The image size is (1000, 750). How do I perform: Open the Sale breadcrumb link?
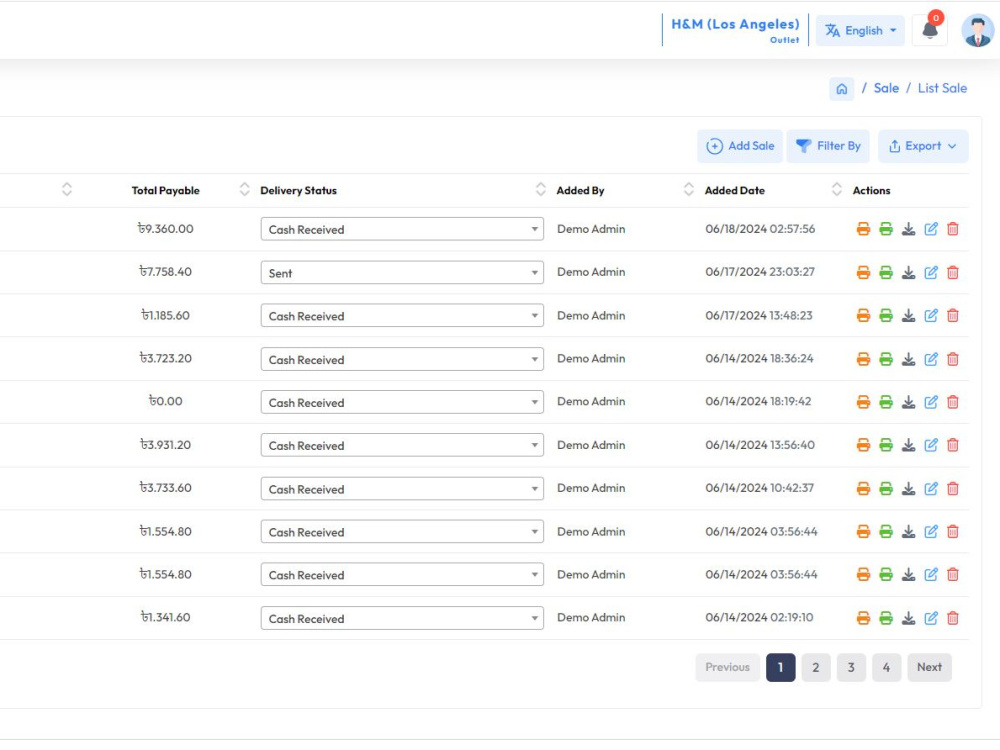pos(886,89)
